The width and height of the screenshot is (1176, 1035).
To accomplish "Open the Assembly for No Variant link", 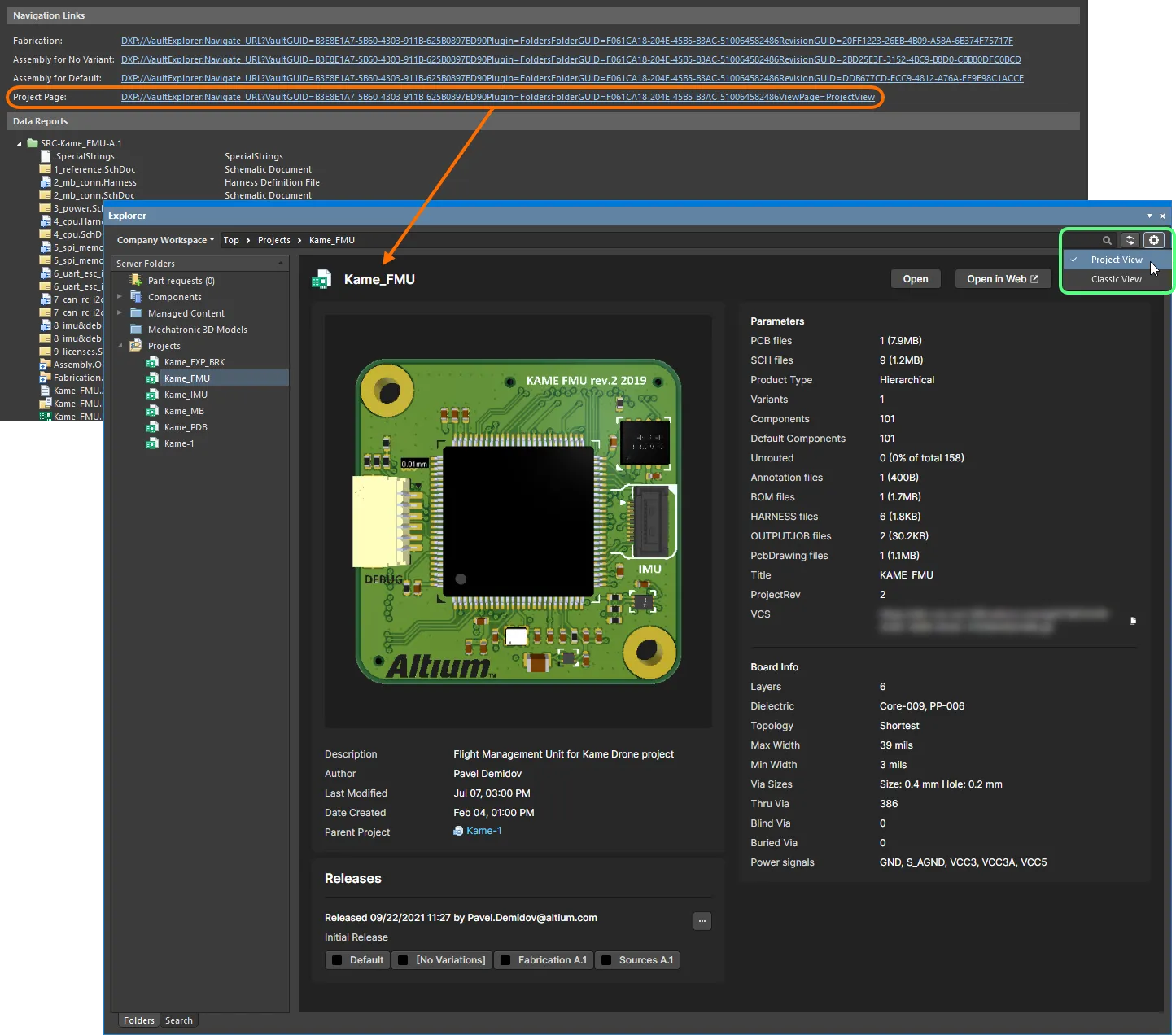I will pos(571,59).
